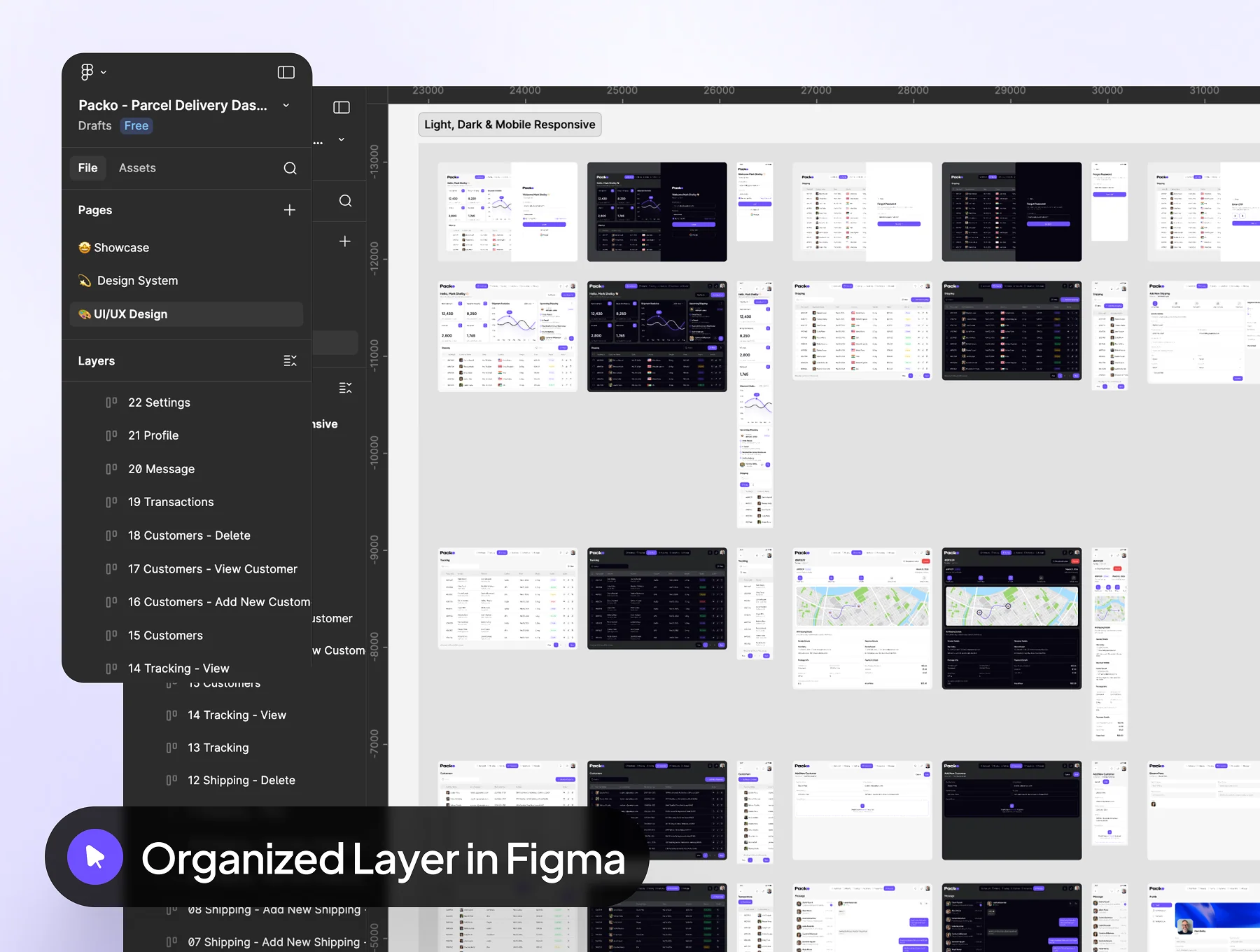Click the Pages section header
This screenshot has height=952, width=1260.
[95, 210]
